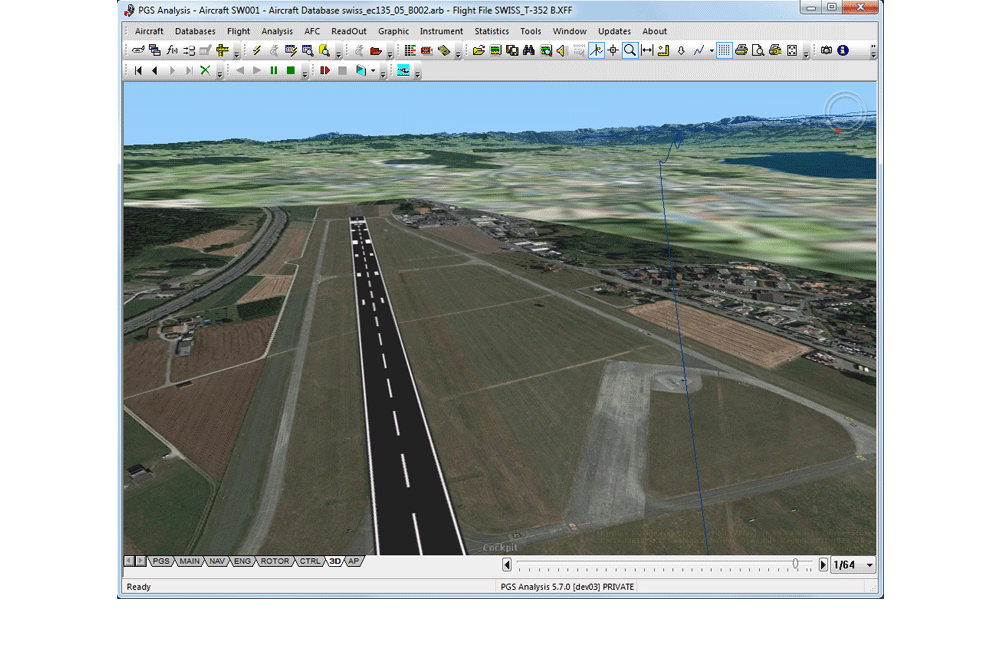Image resolution: width=1000 pixels, height=650 pixels.
Task: Click the speaker audio icon
Action: click(561, 50)
